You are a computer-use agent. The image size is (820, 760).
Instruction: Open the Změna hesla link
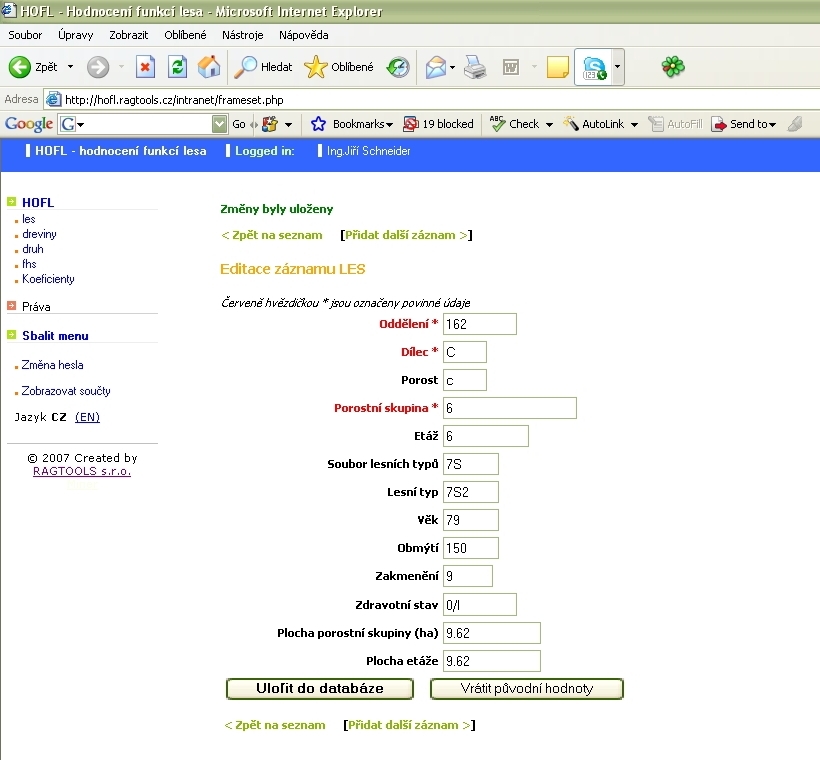coord(52,365)
